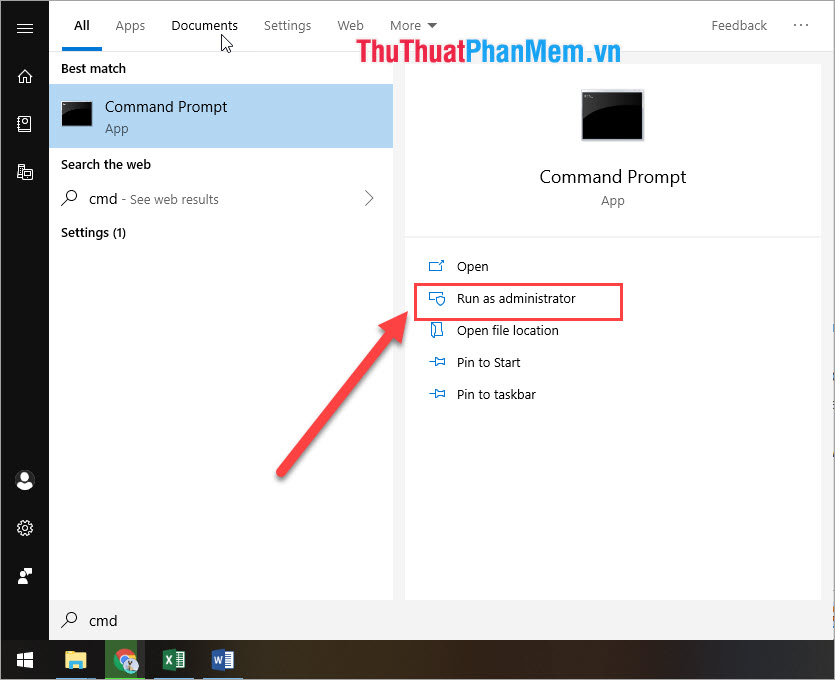
Task: Click the cmd search input field
Action: (x=200, y=620)
